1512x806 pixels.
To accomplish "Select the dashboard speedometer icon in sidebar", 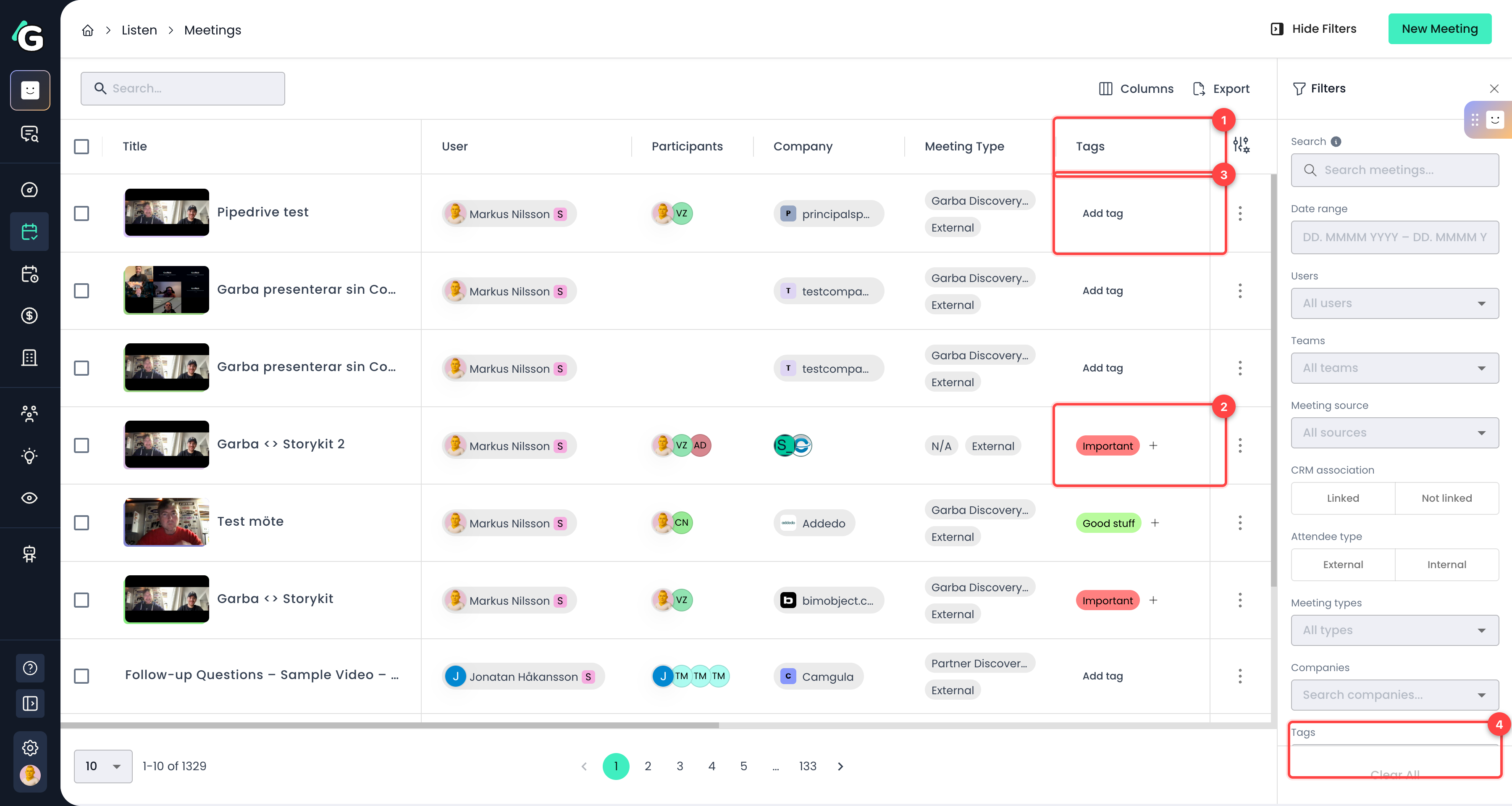I will 29,189.
